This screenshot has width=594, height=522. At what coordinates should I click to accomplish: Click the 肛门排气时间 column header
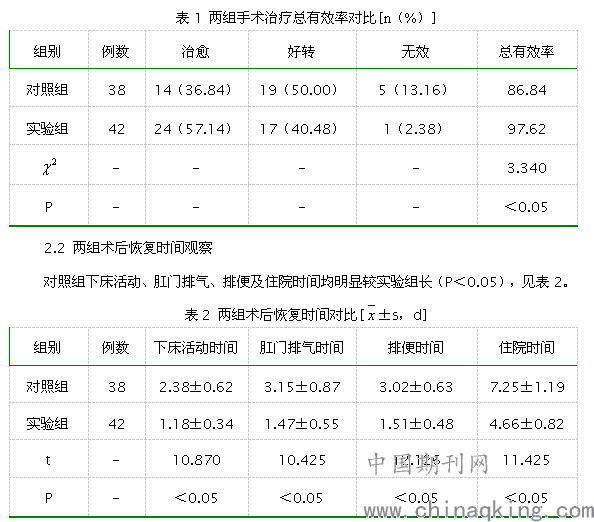pos(301,347)
